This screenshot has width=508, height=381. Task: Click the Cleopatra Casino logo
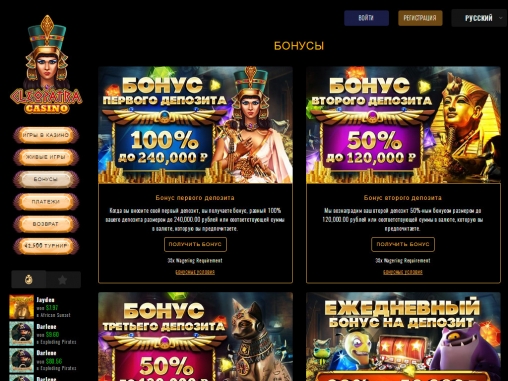[x=46, y=64]
